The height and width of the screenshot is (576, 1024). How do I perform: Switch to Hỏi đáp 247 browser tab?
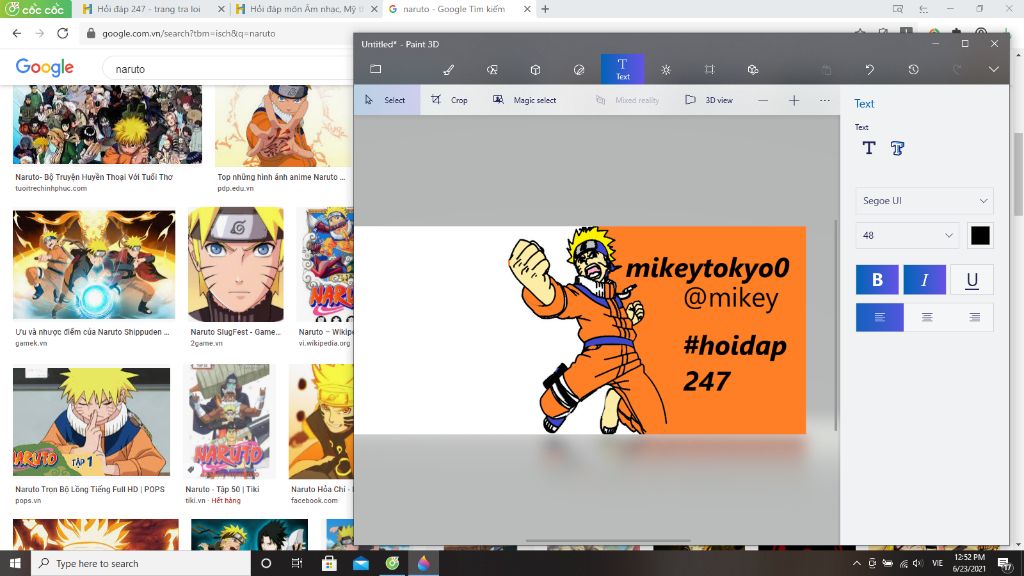[150, 9]
